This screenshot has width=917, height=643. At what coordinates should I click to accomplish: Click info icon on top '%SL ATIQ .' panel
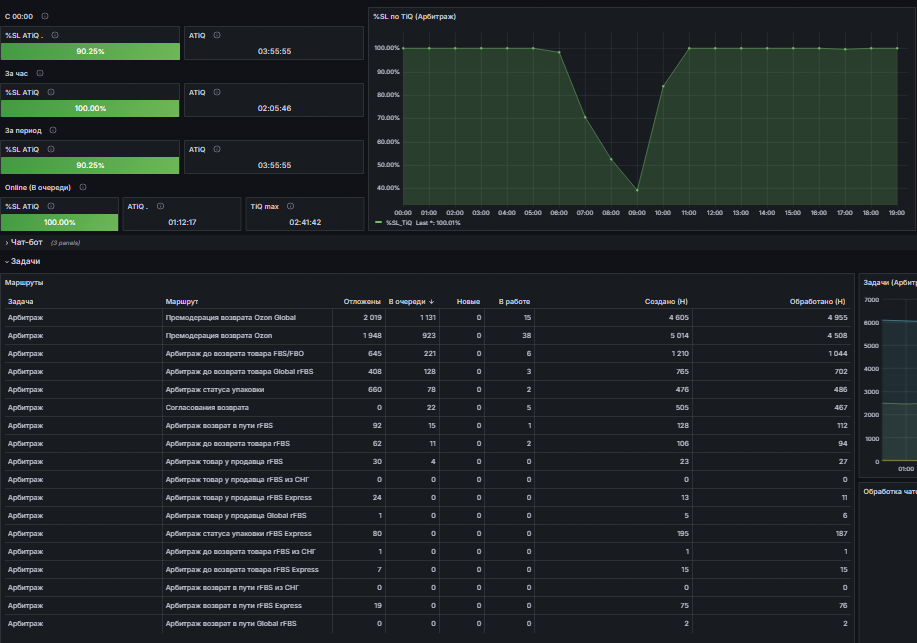coord(55,35)
